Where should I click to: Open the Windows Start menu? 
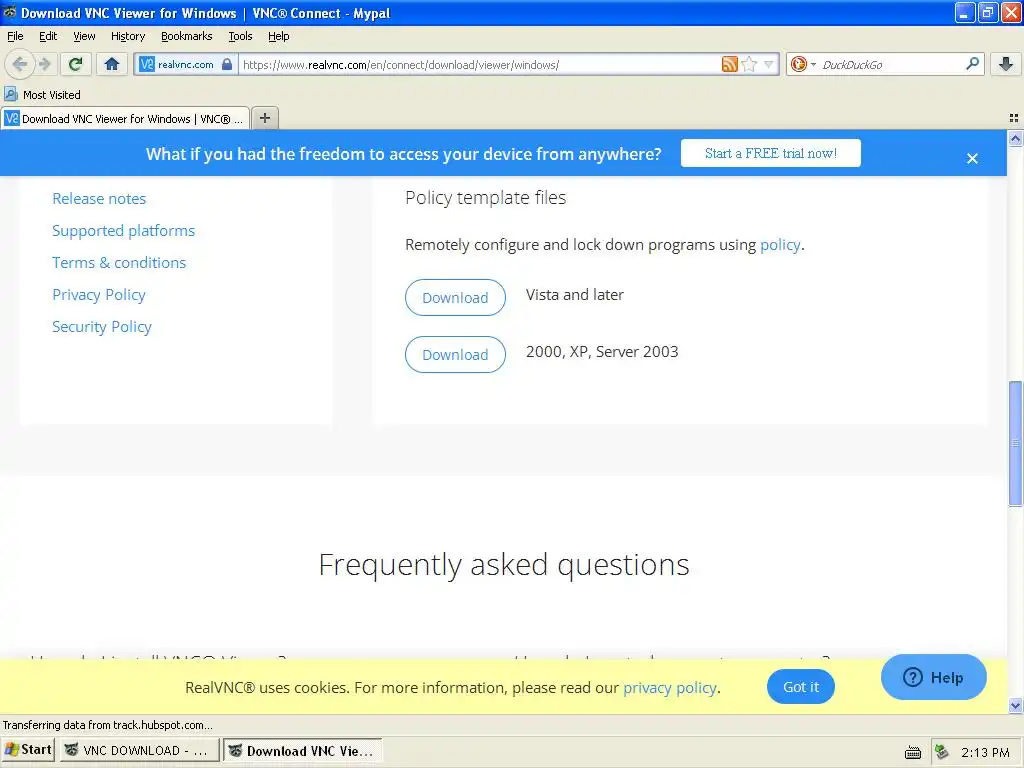pos(27,750)
